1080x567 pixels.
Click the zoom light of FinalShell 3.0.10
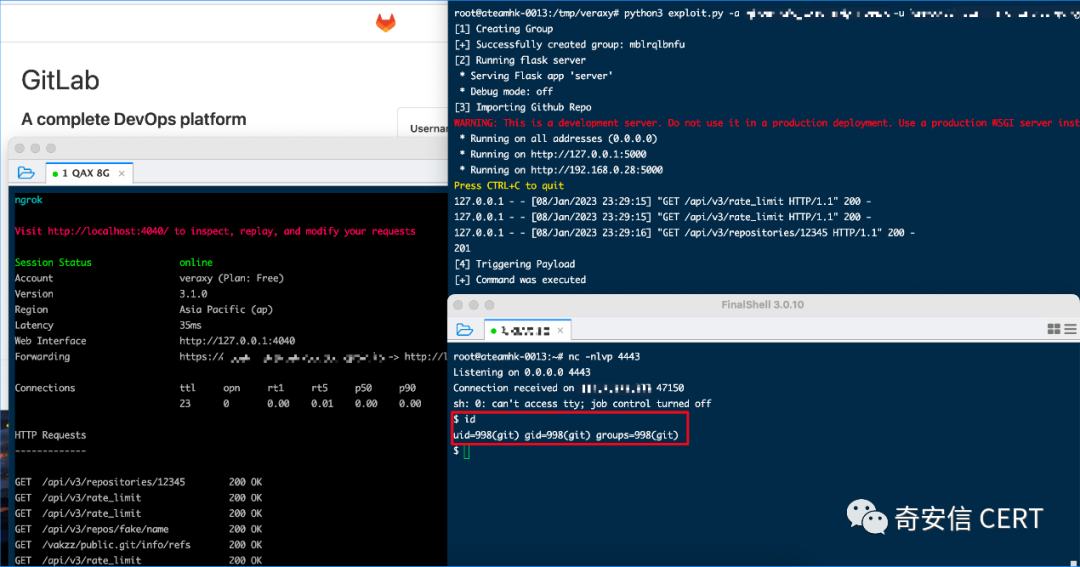489,305
